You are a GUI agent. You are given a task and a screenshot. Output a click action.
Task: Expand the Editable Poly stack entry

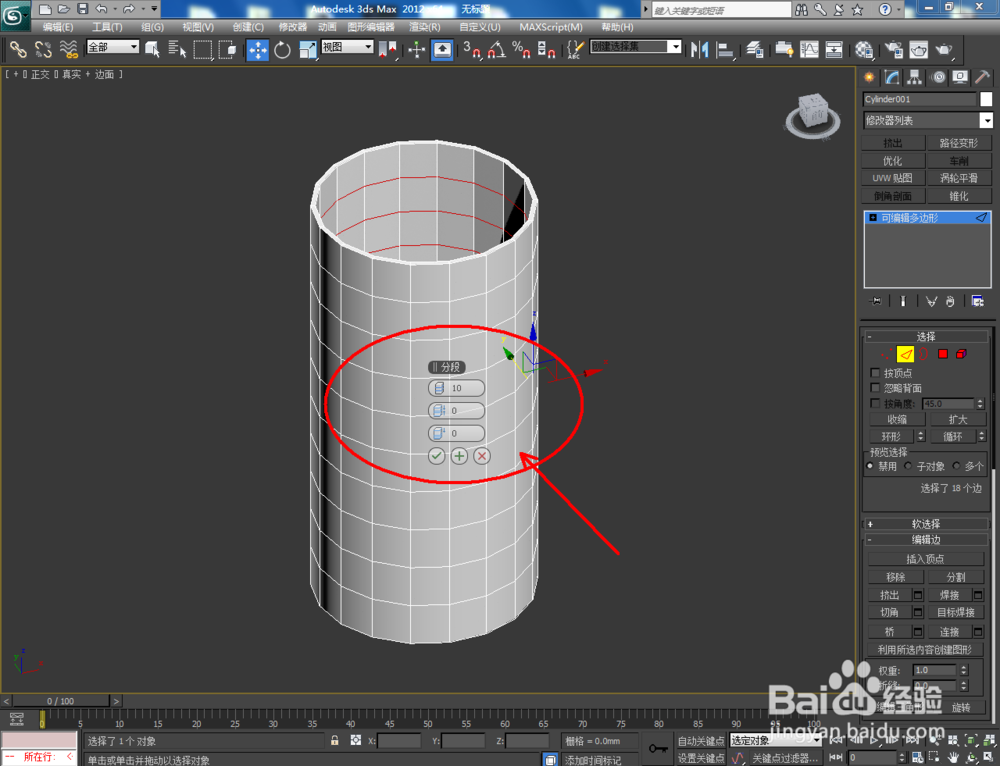(873, 217)
